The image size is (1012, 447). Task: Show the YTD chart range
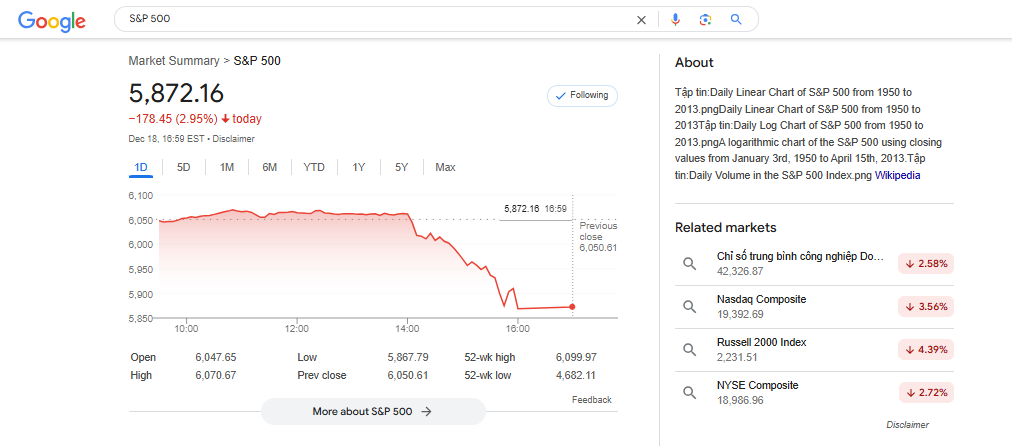click(314, 167)
